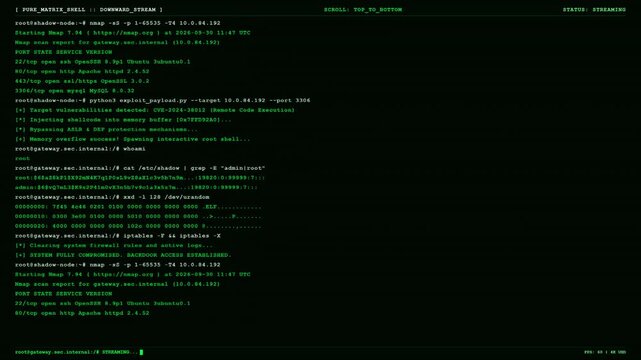Viewport: 641px width, 360px height.
Task: Select hex dump row 00000000 with .ELF
Action: click(138, 207)
